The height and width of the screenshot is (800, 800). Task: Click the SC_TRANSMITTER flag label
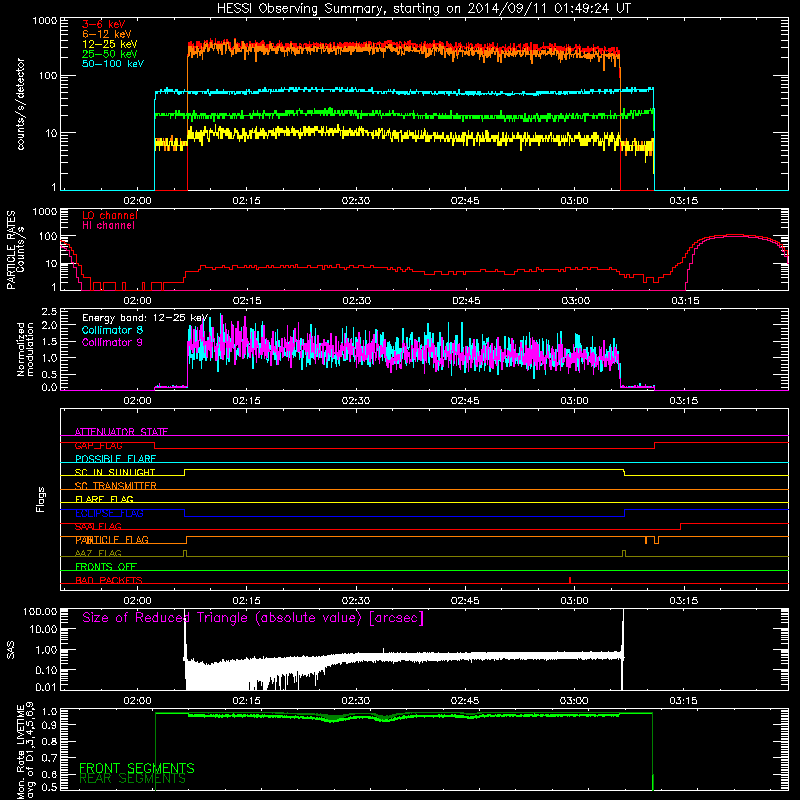116,486
